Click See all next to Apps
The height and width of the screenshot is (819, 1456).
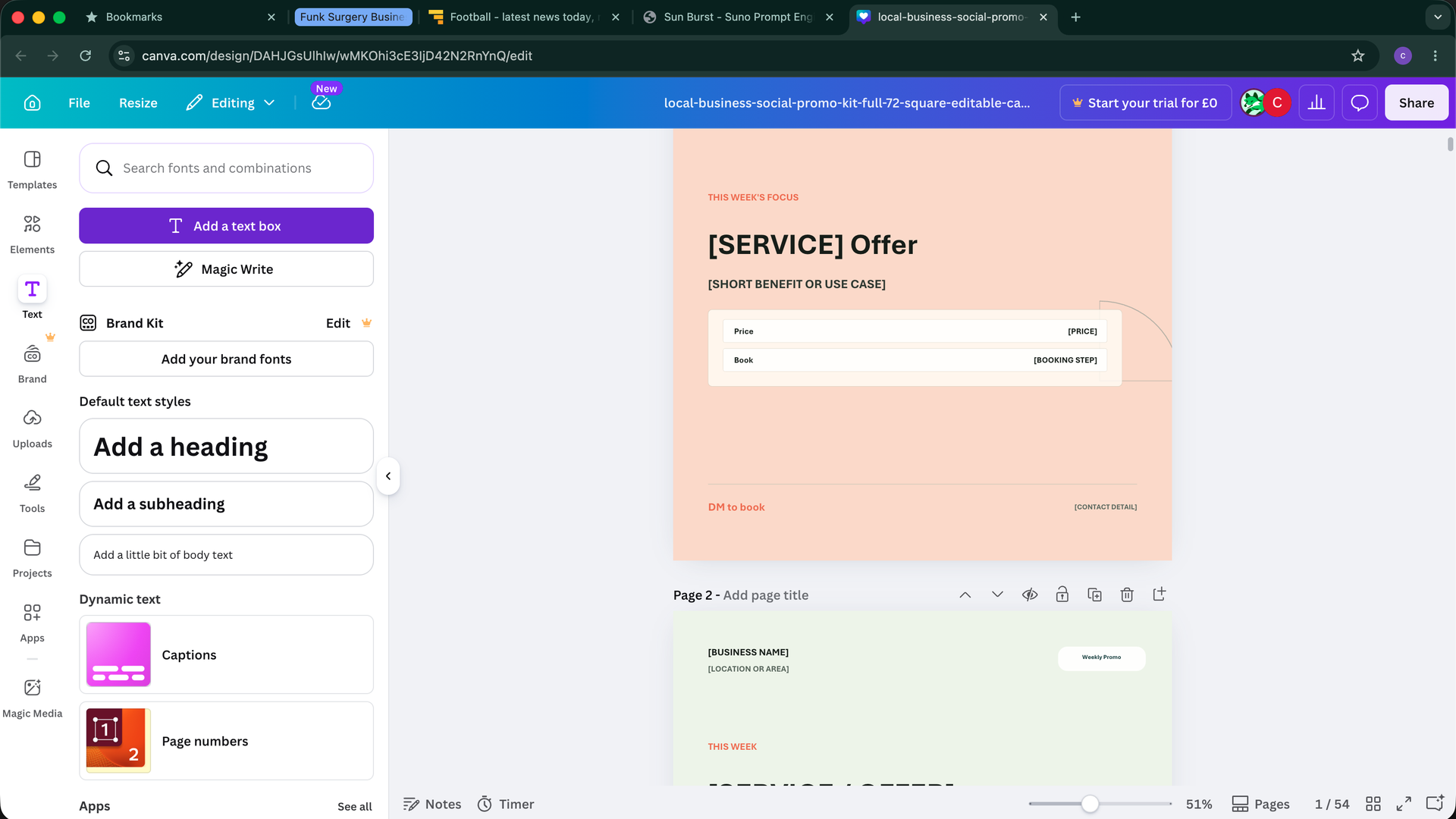point(355,806)
